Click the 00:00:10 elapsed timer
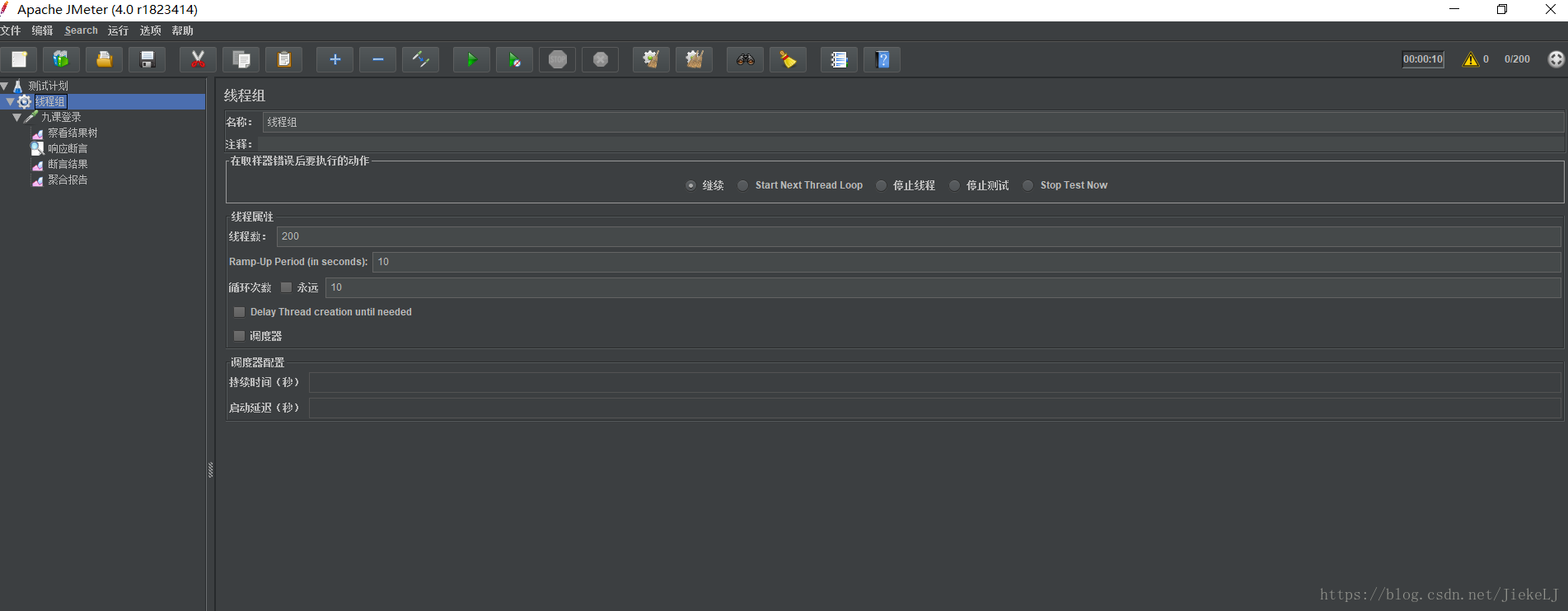The height and width of the screenshot is (611, 1568). pos(1423,59)
